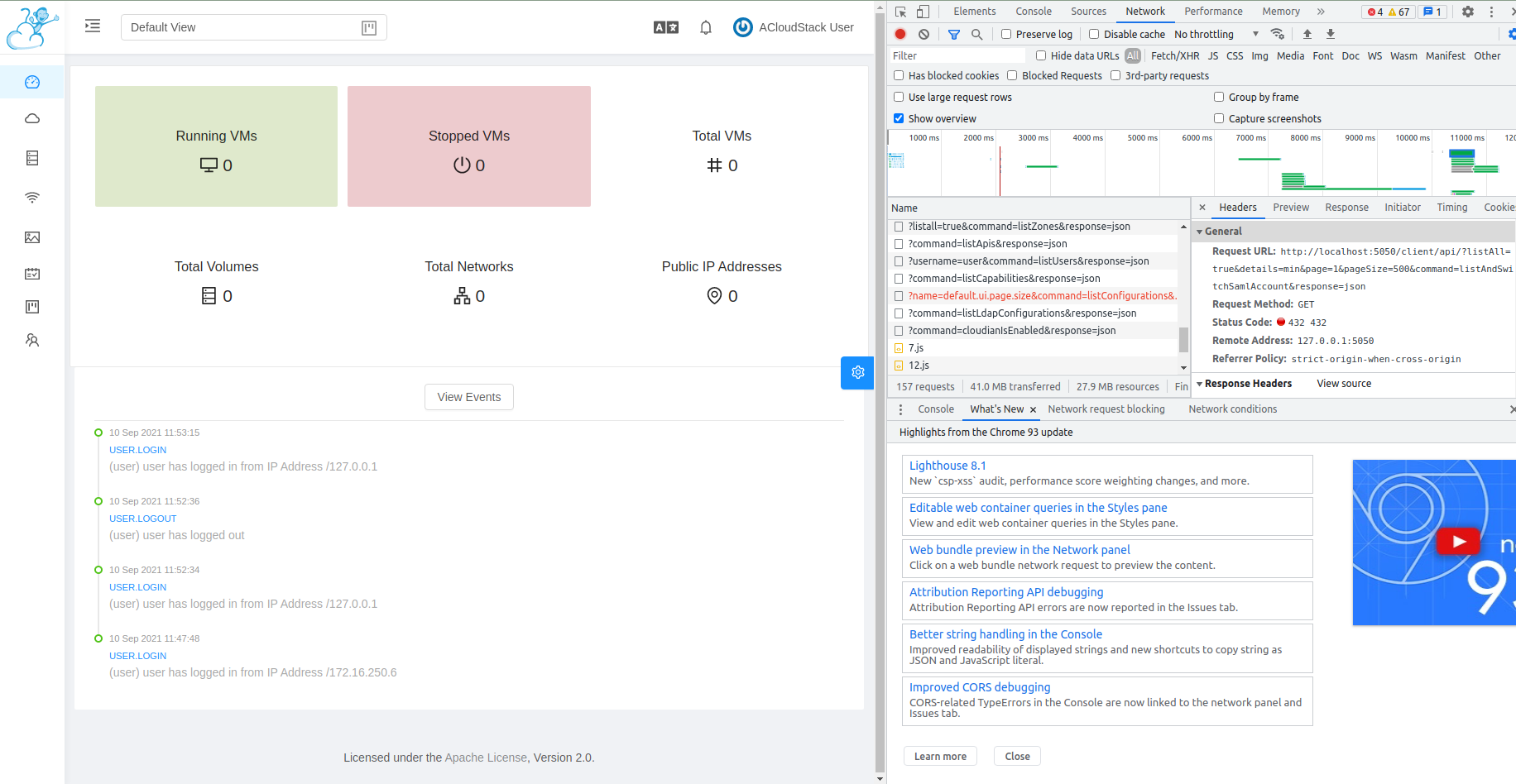
Task: Open the Network wifi sidebar icon
Action: (32, 198)
